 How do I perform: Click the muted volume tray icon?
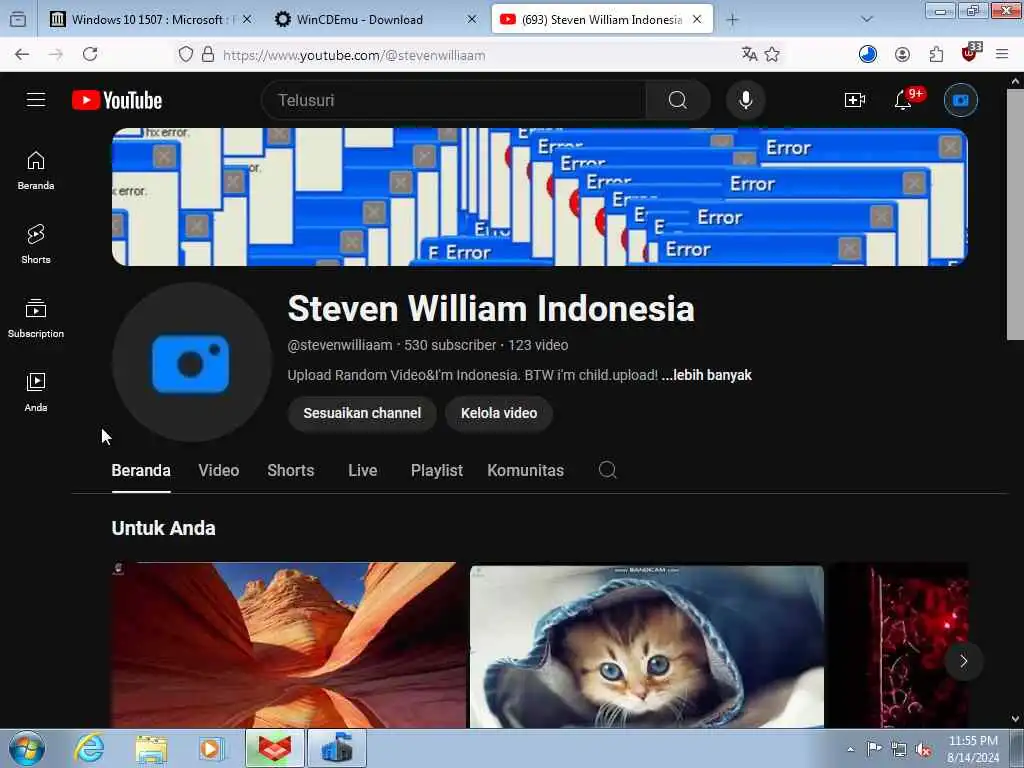point(923,750)
